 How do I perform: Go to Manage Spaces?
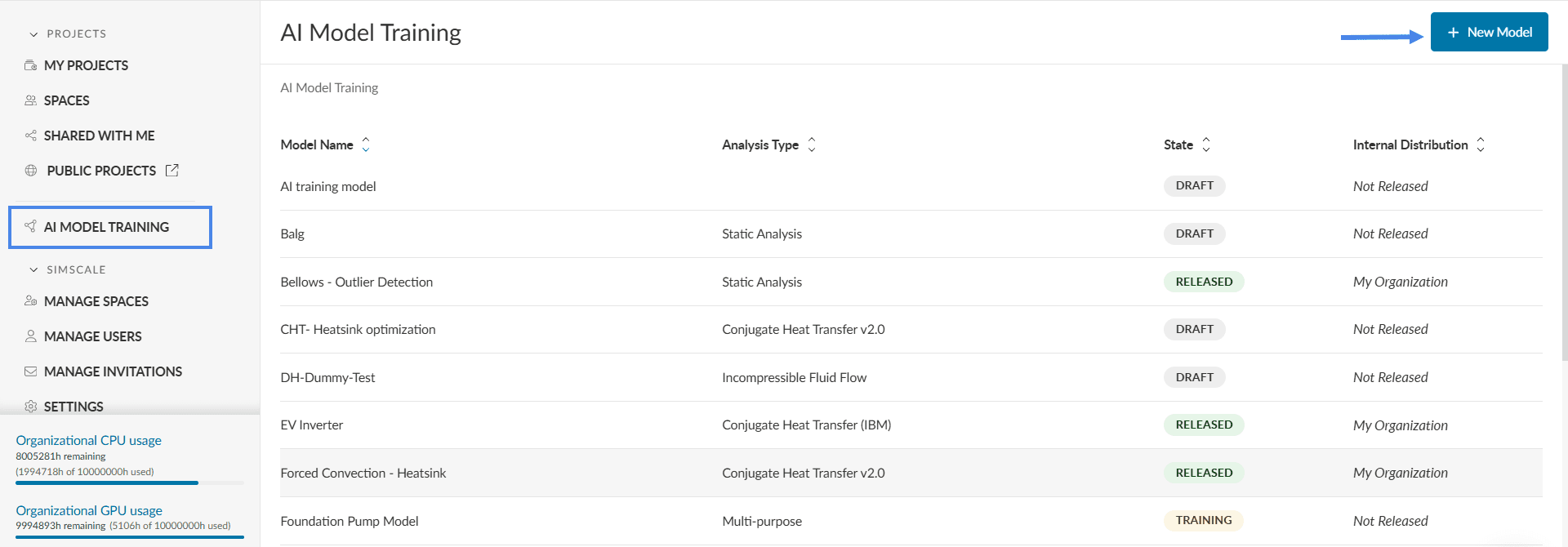click(96, 301)
